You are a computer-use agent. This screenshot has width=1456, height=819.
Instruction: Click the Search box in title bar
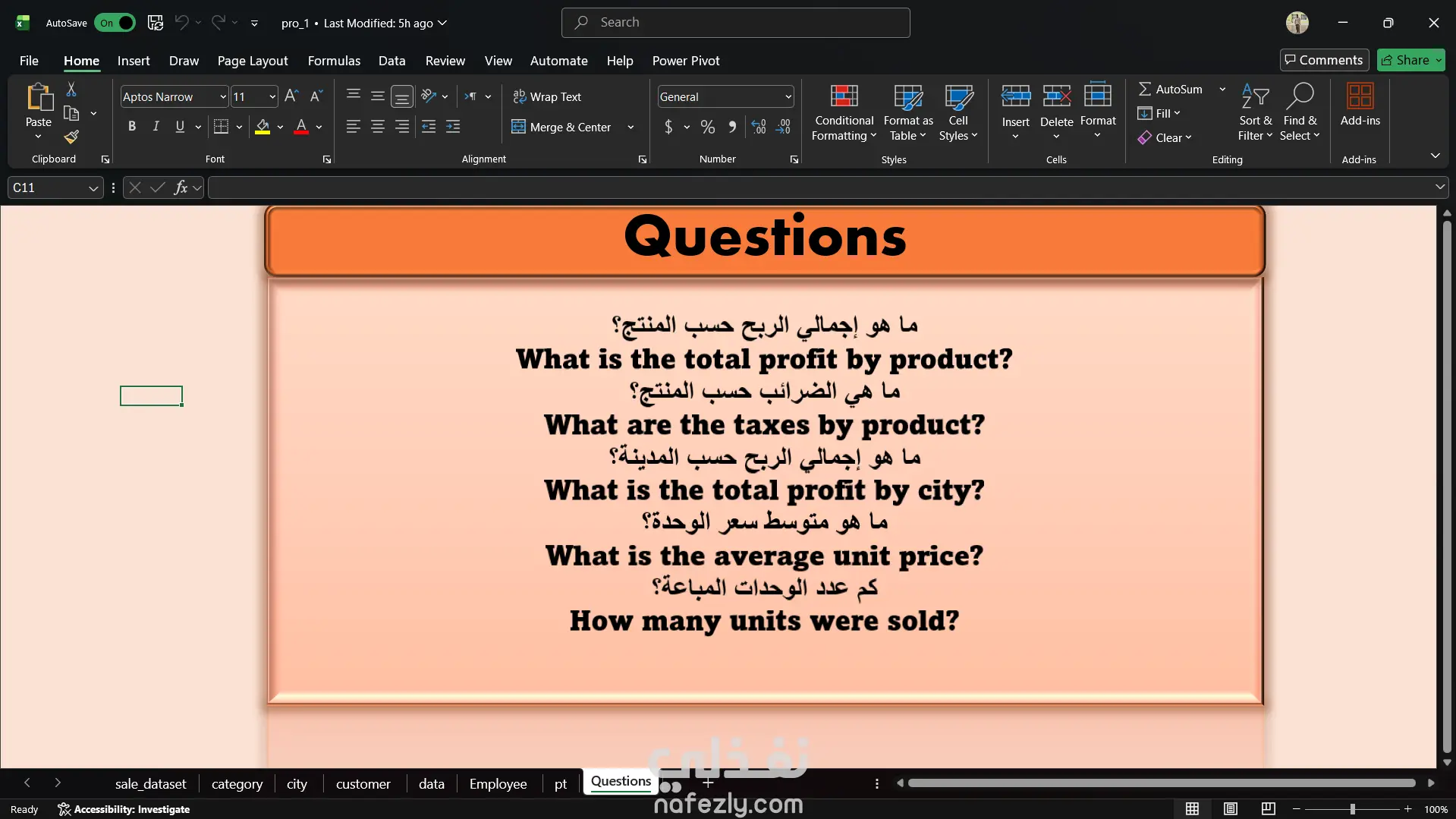pos(735,23)
